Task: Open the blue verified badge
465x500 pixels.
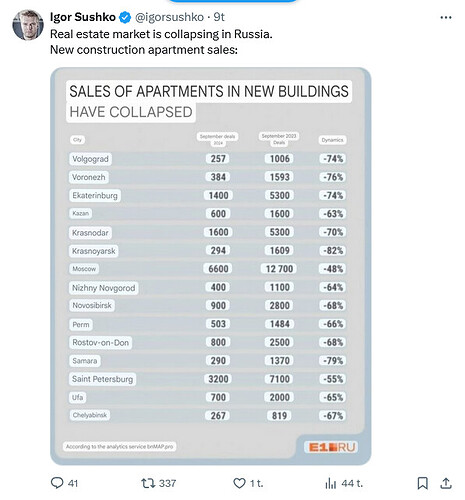Action: (x=125, y=17)
